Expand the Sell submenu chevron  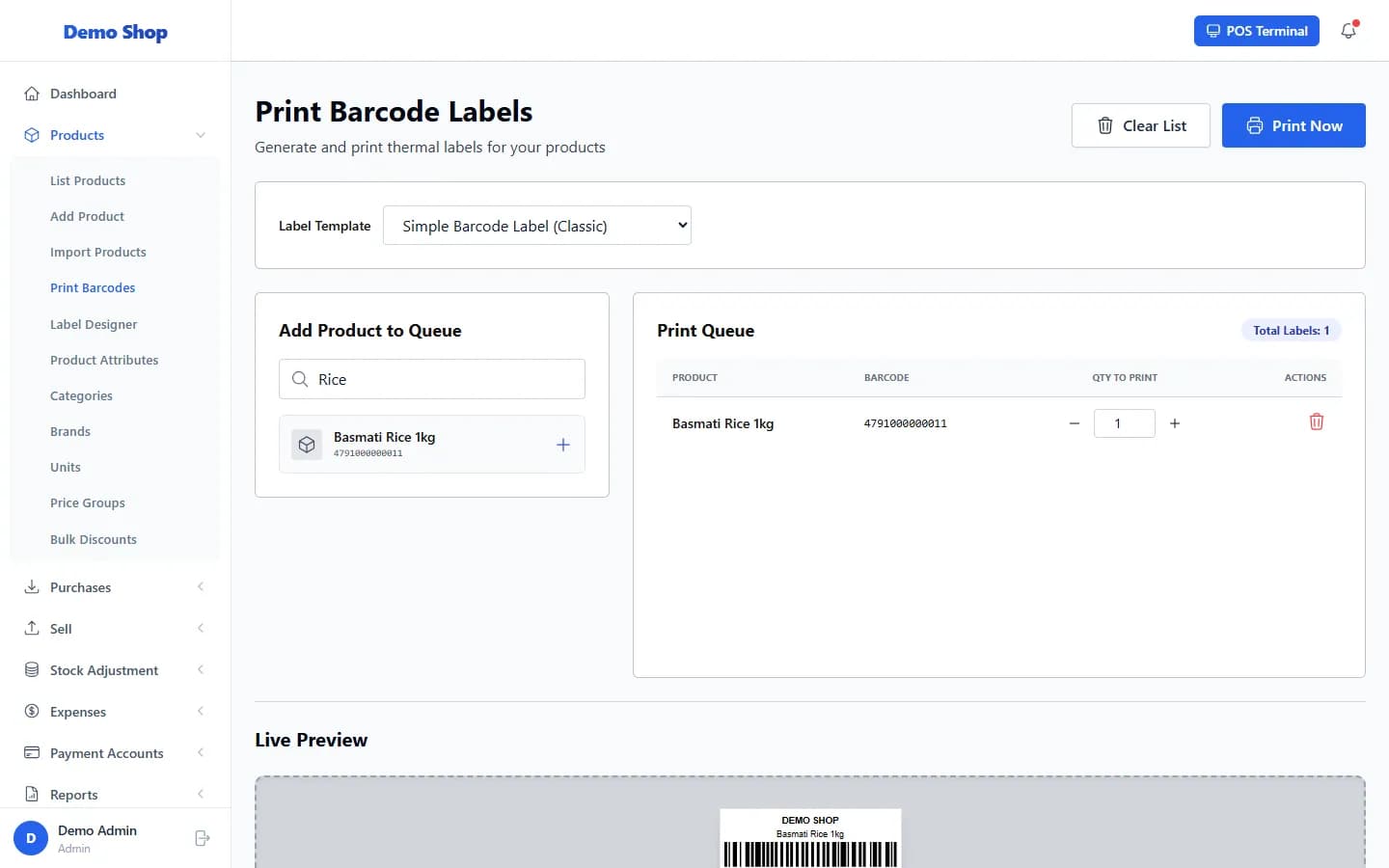tap(201, 628)
